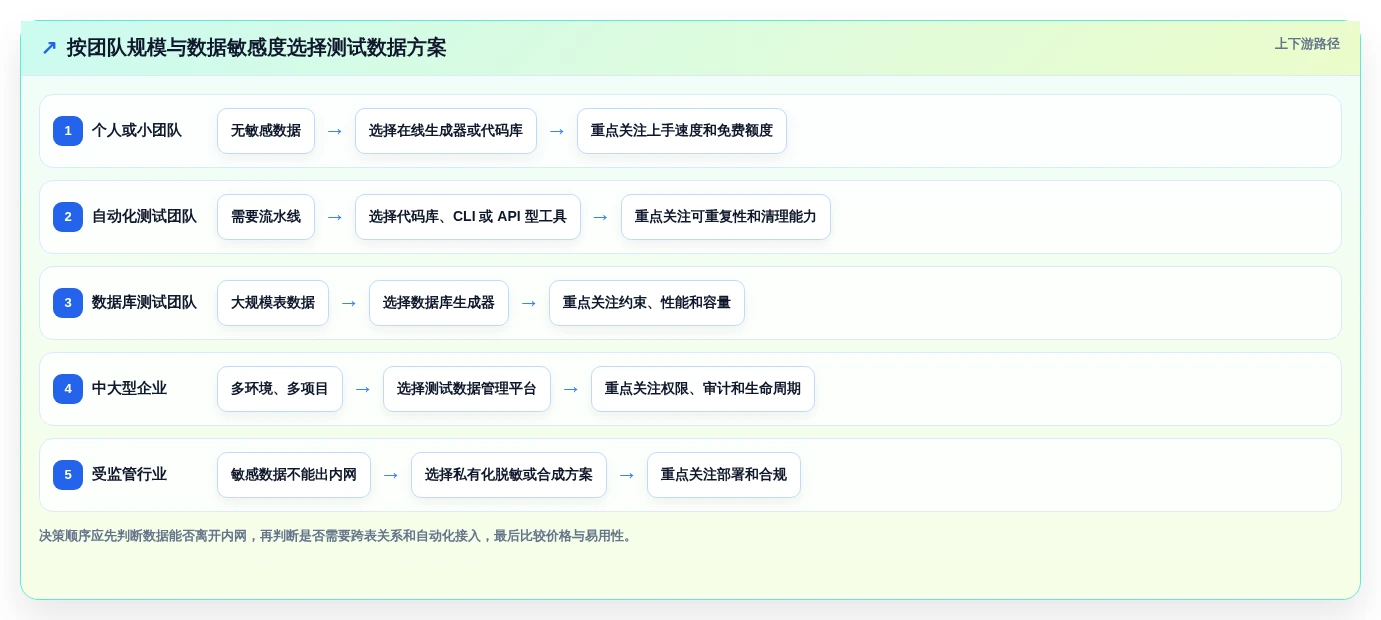Click the 重点关注部署和合规 chip
The height and width of the screenshot is (620, 1381).
724,475
